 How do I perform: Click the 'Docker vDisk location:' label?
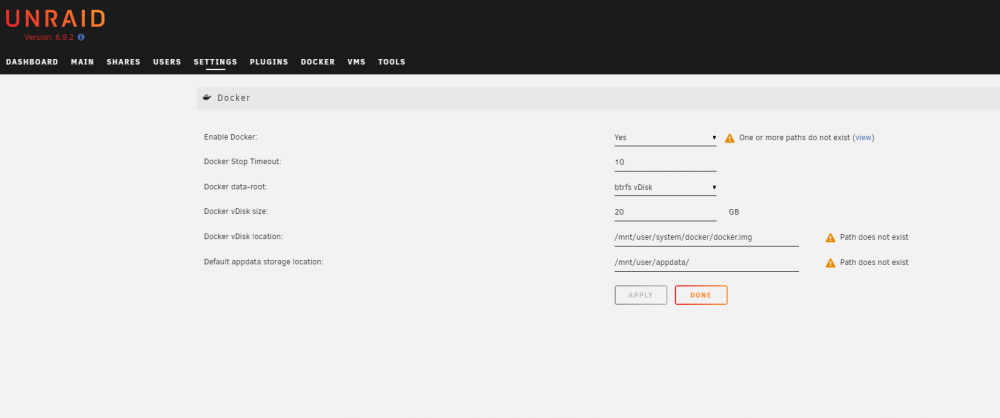pyautogui.click(x=243, y=237)
